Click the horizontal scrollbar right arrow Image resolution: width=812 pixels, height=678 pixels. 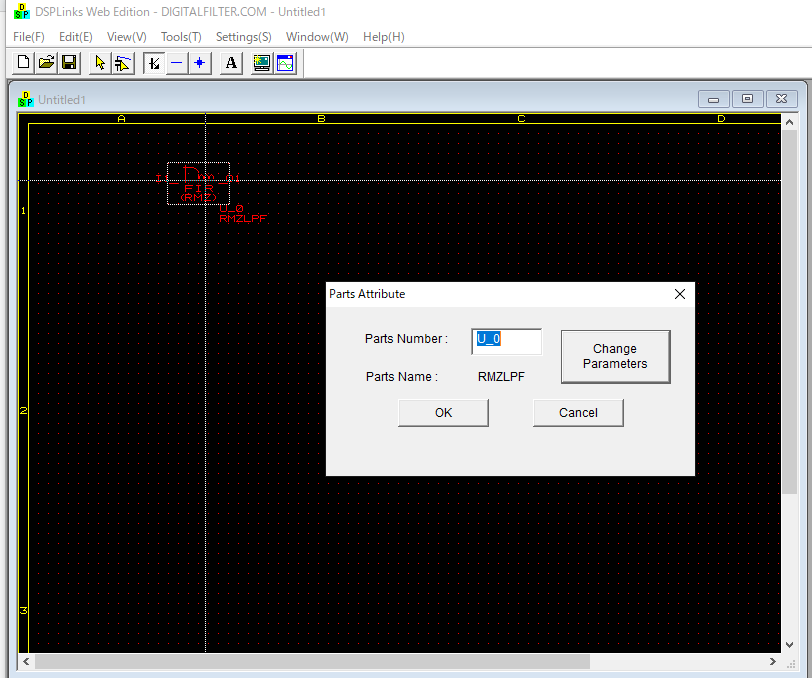[773, 662]
